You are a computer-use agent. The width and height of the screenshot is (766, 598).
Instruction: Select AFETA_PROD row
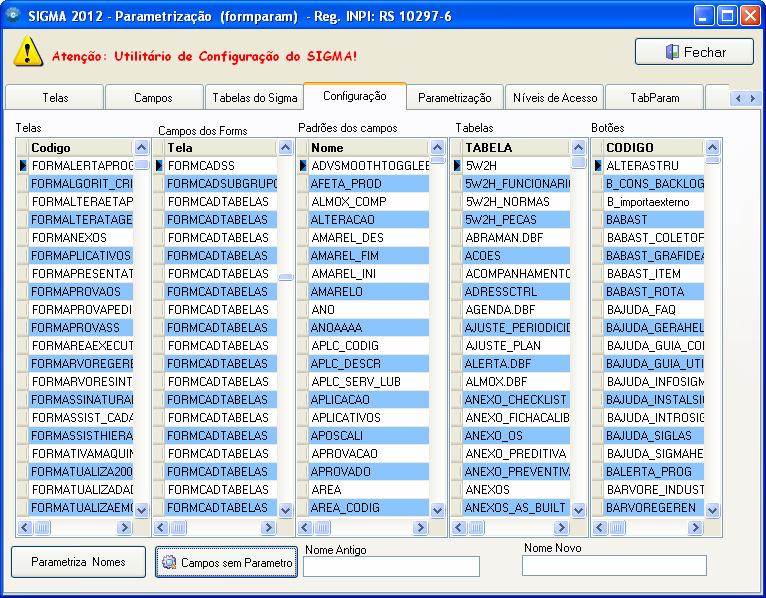(x=369, y=184)
